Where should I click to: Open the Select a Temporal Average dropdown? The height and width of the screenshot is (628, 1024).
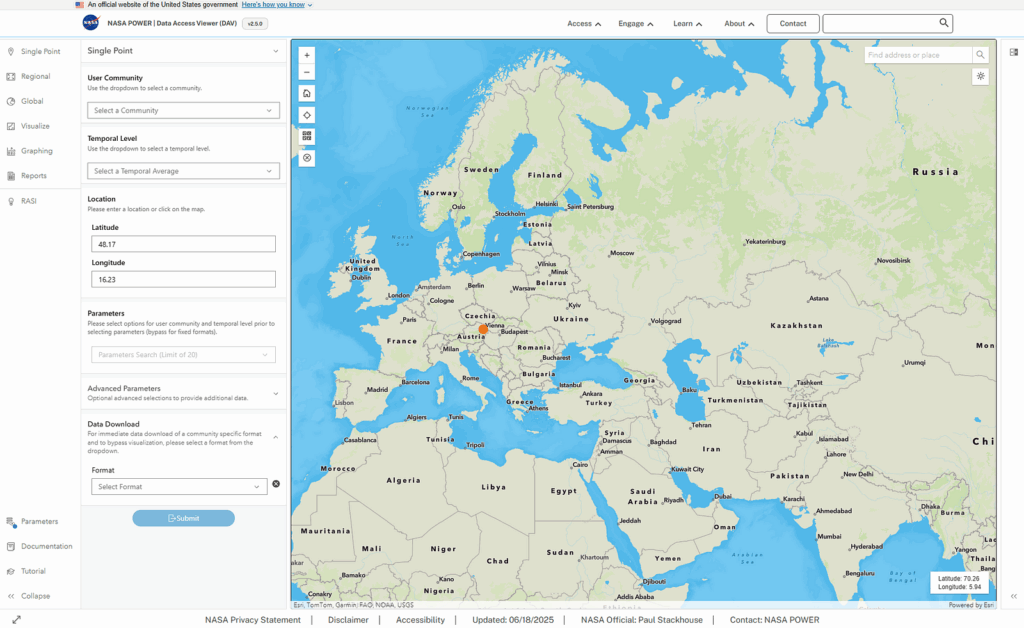click(184, 171)
